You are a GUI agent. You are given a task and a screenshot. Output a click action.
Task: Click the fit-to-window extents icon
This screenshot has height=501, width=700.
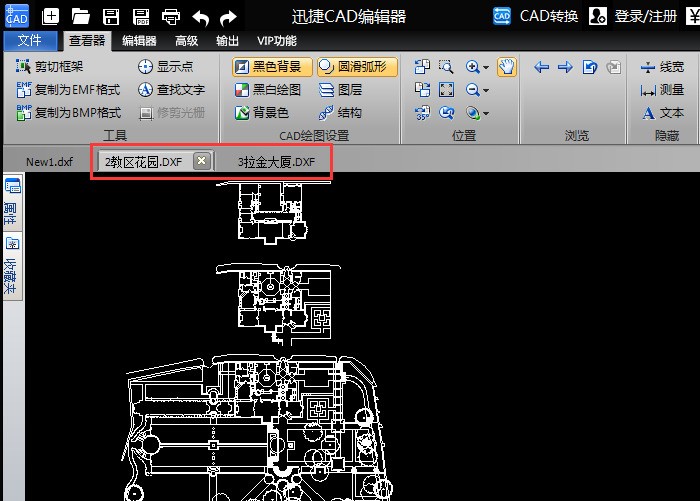pyautogui.click(x=446, y=90)
